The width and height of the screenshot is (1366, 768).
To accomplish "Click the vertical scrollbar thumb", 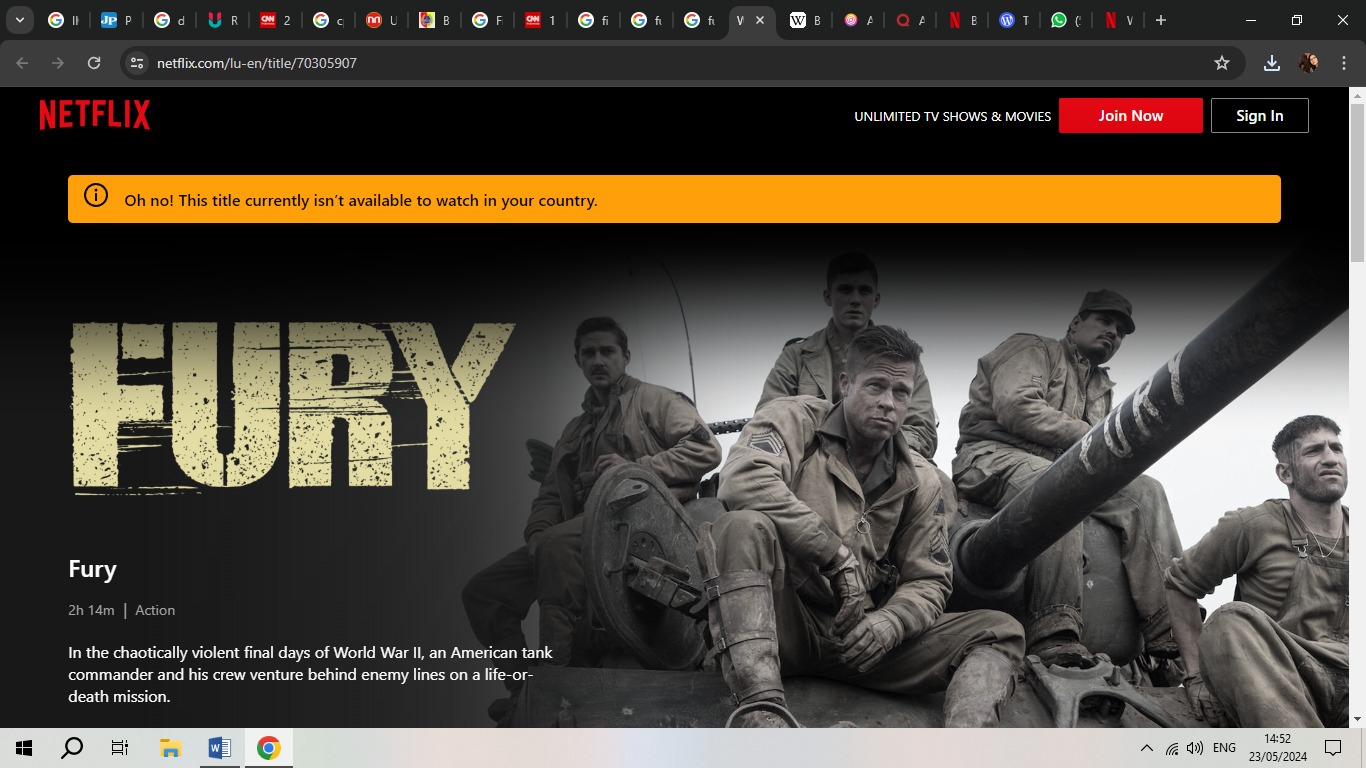I will click(x=1357, y=183).
